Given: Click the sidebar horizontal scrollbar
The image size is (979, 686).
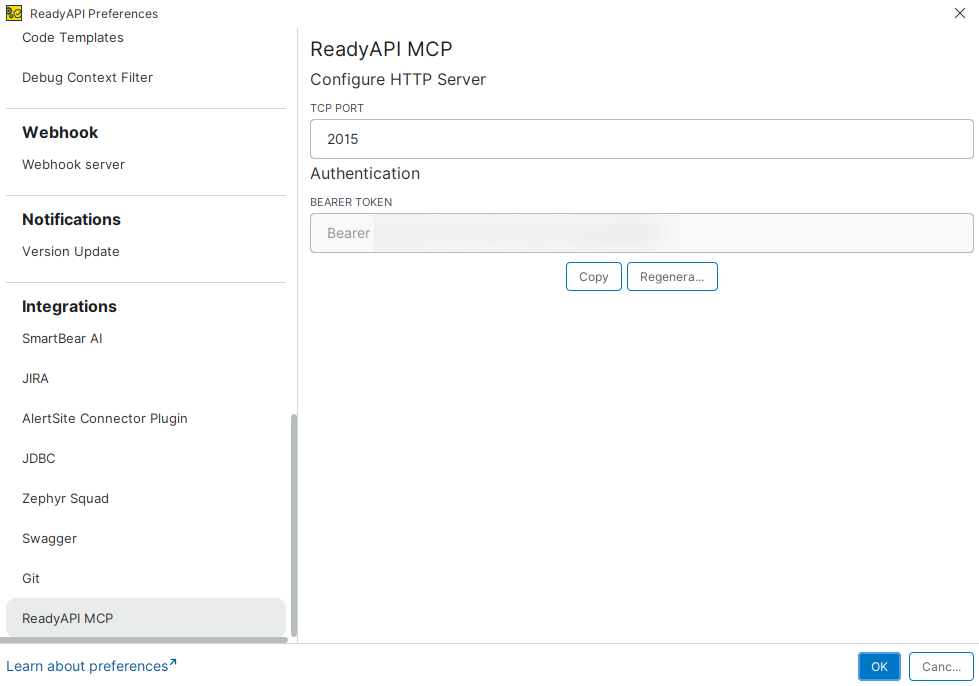Looking at the screenshot, I should pyautogui.click(x=144, y=640).
